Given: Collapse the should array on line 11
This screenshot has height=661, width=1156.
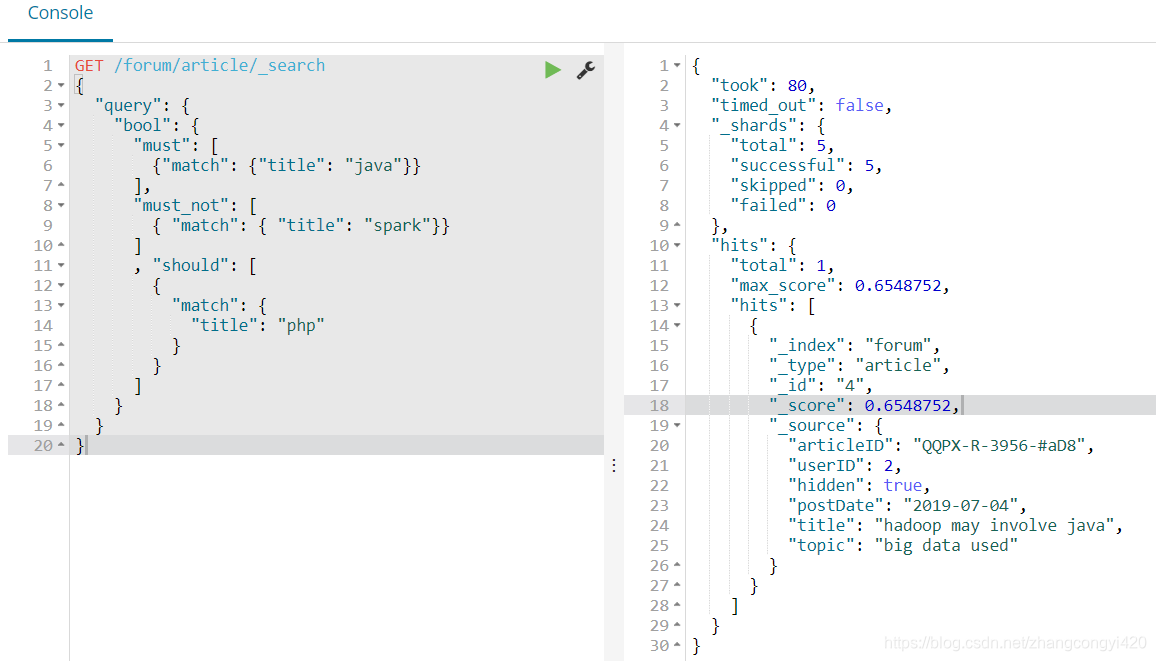Looking at the screenshot, I should pyautogui.click(x=63, y=265).
